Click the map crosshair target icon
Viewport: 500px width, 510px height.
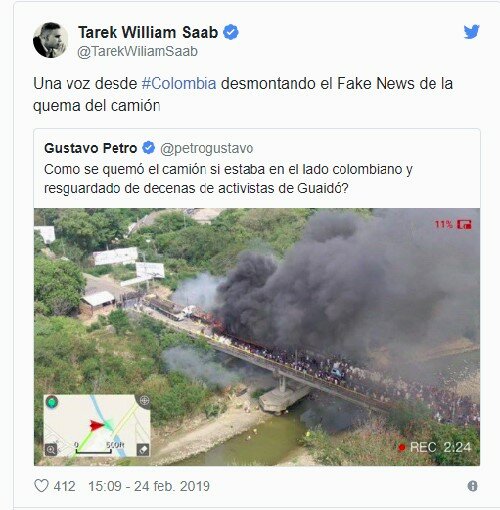(x=144, y=400)
